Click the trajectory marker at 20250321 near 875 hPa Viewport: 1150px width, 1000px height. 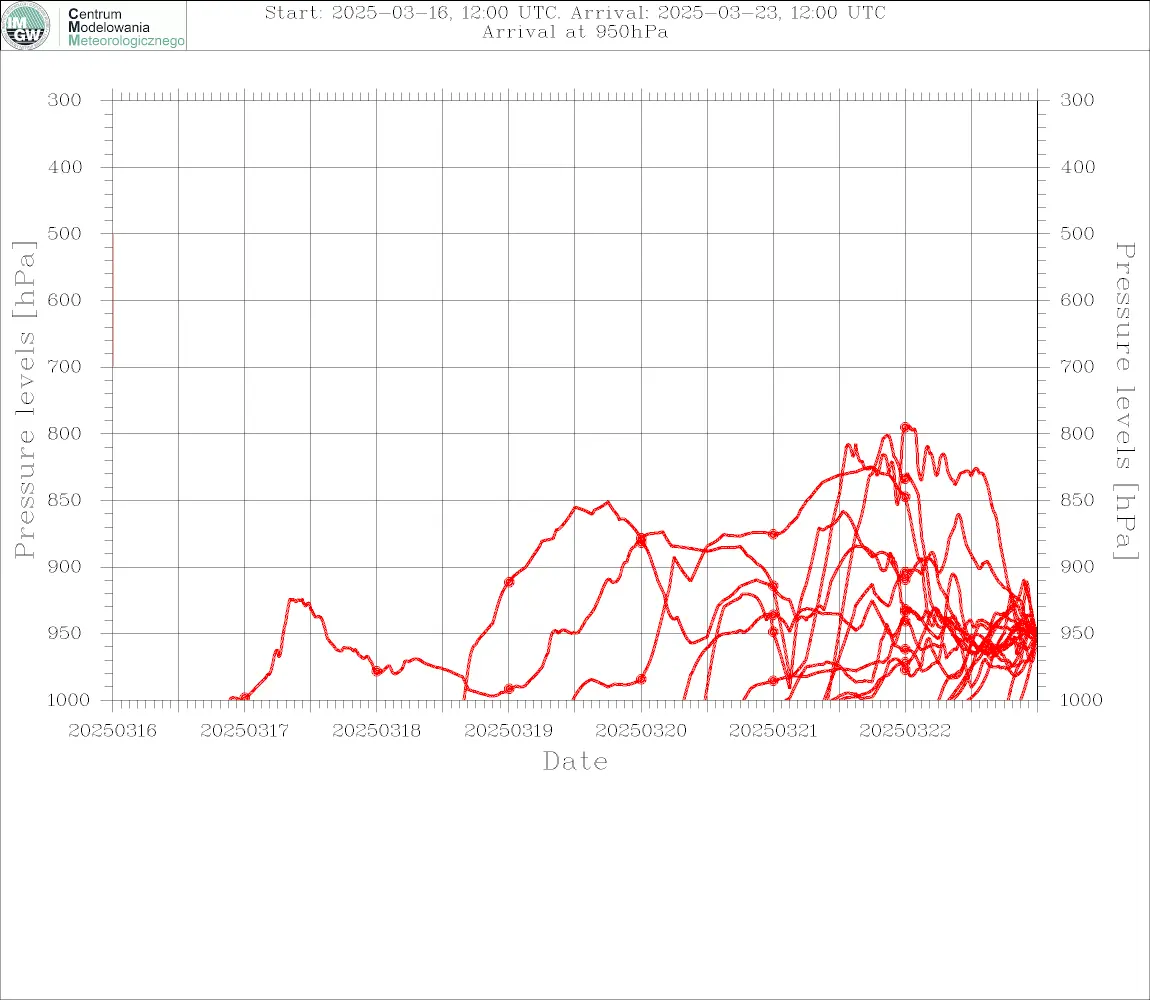pyautogui.click(x=773, y=534)
